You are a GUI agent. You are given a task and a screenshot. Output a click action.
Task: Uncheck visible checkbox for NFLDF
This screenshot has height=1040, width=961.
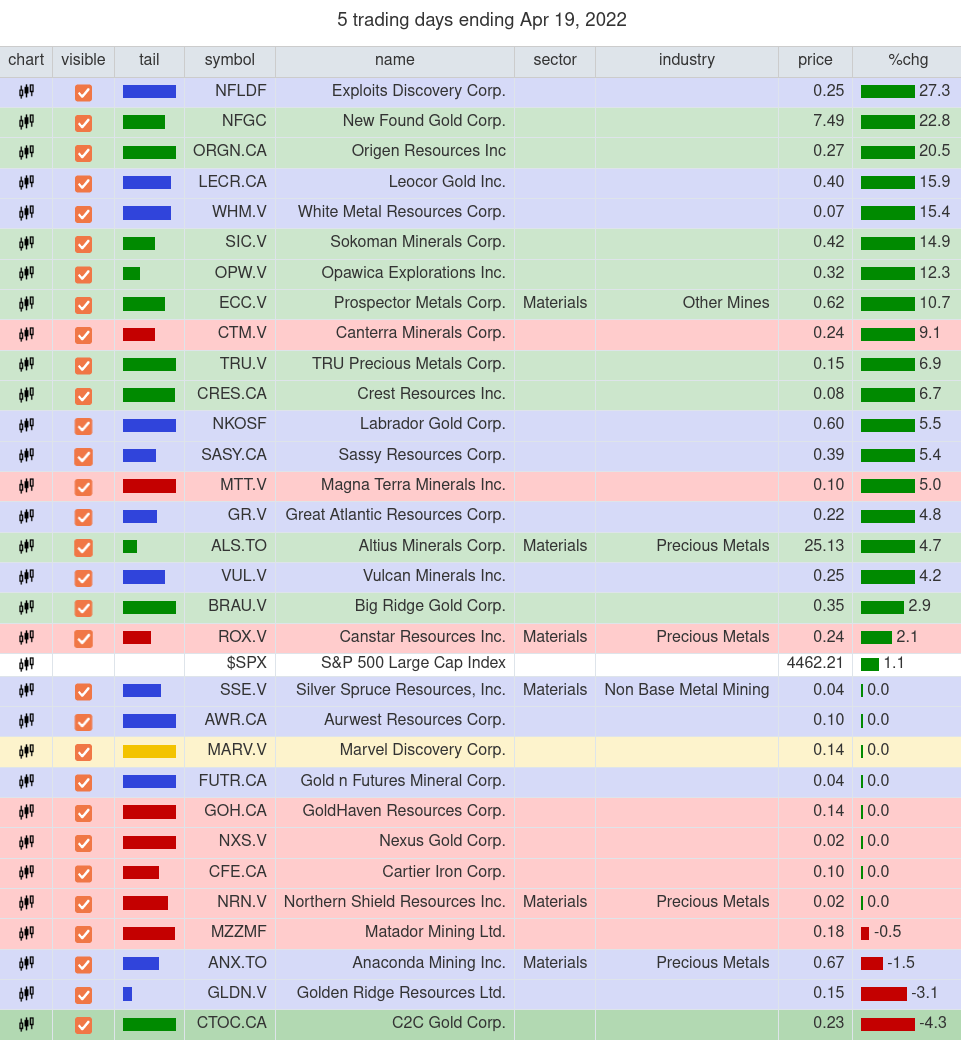tap(83, 92)
